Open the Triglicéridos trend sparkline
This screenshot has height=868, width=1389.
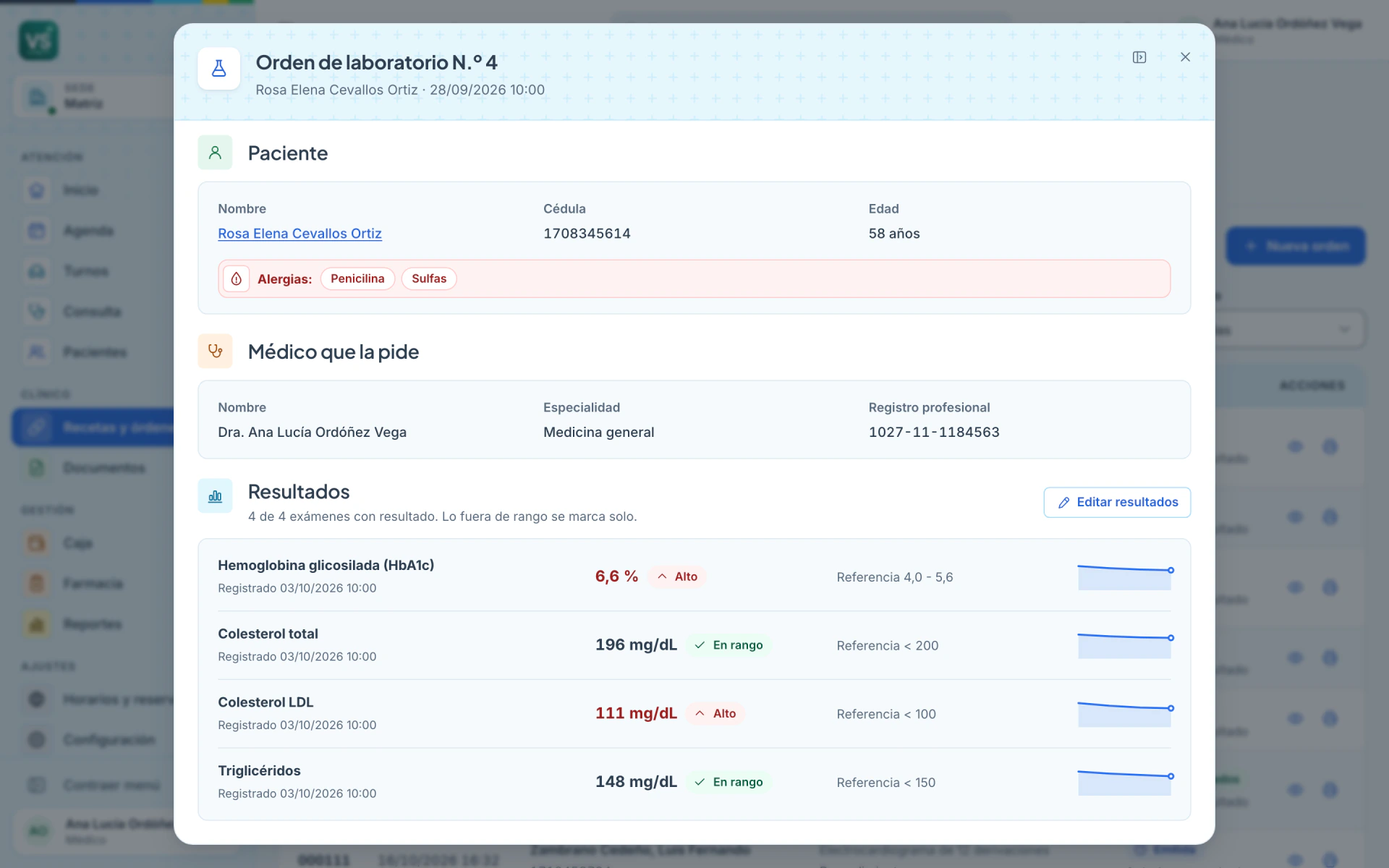click(x=1125, y=782)
